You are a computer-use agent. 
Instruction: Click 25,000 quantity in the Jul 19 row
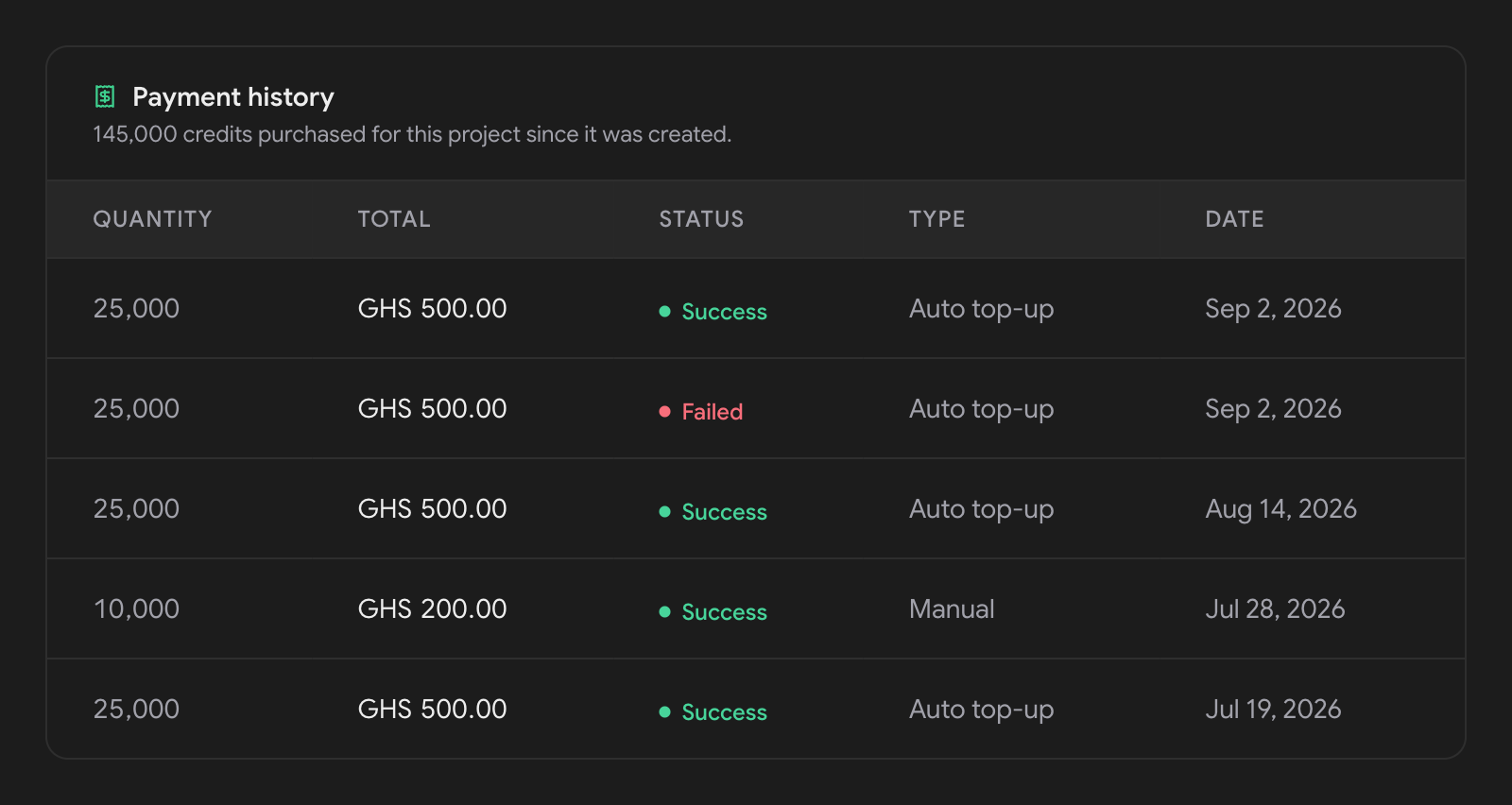(x=136, y=710)
